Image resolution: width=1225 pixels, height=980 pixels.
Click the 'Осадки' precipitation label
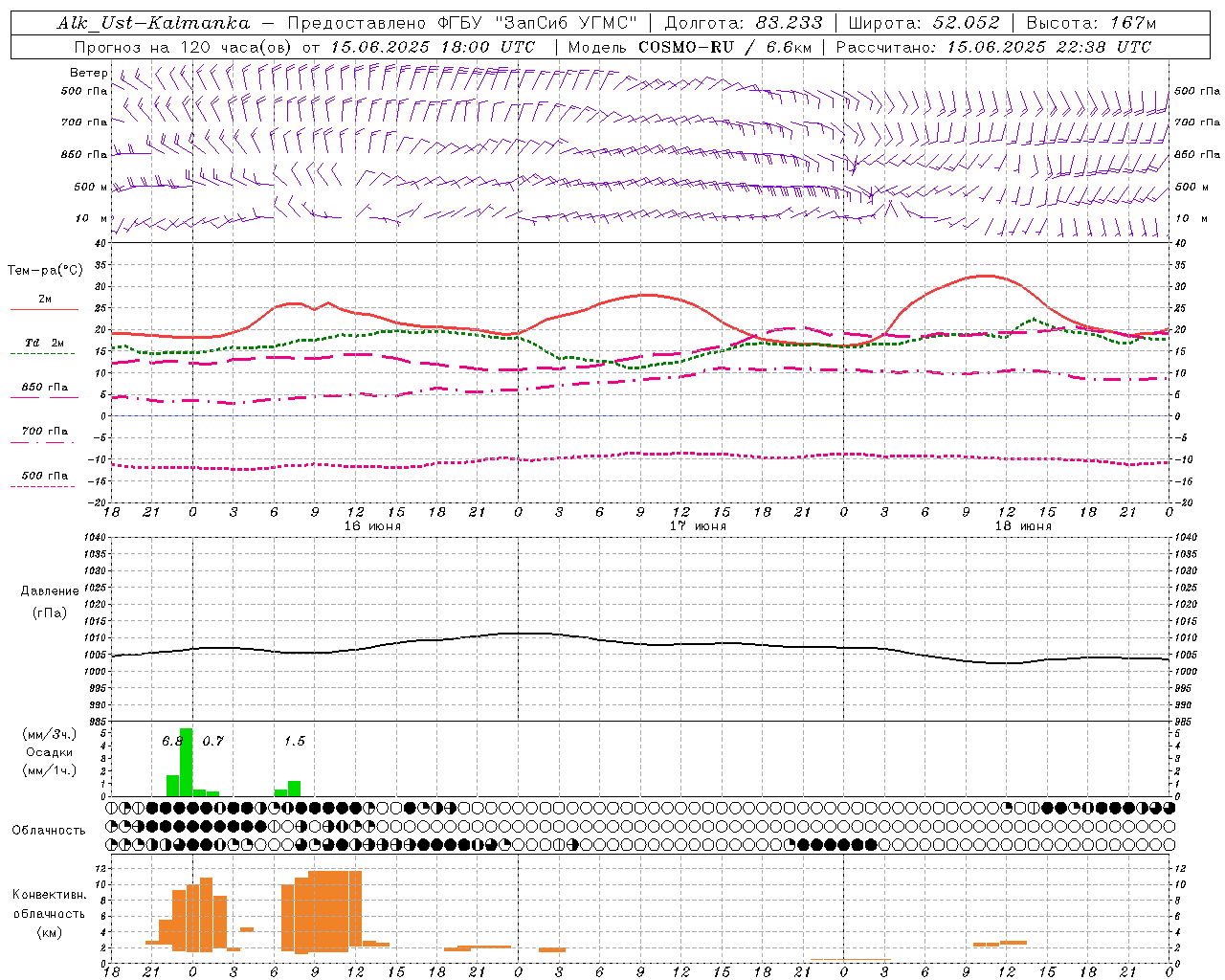(49, 752)
